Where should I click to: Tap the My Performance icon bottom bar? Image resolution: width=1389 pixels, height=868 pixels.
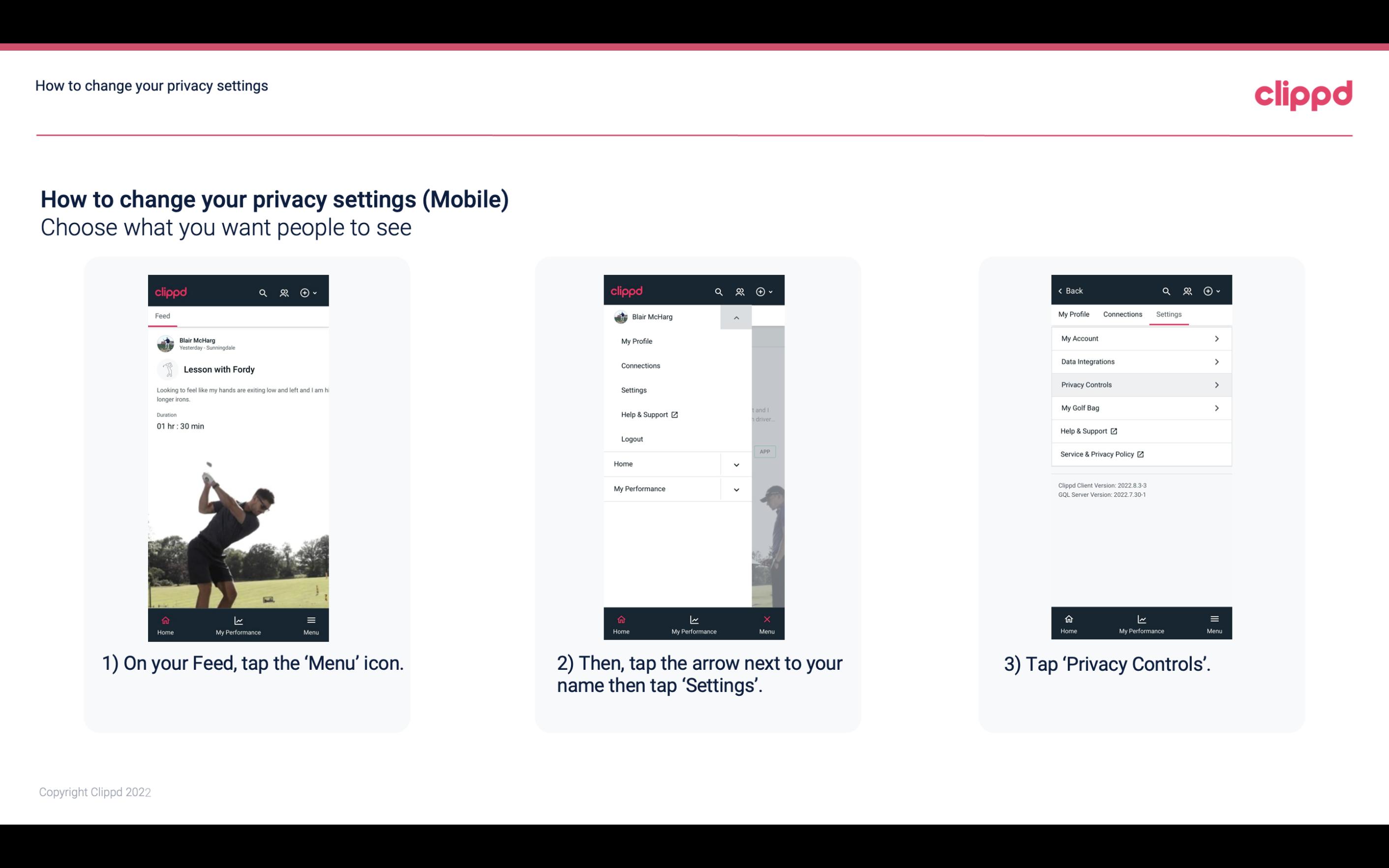pyautogui.click(x=238, y=623)
